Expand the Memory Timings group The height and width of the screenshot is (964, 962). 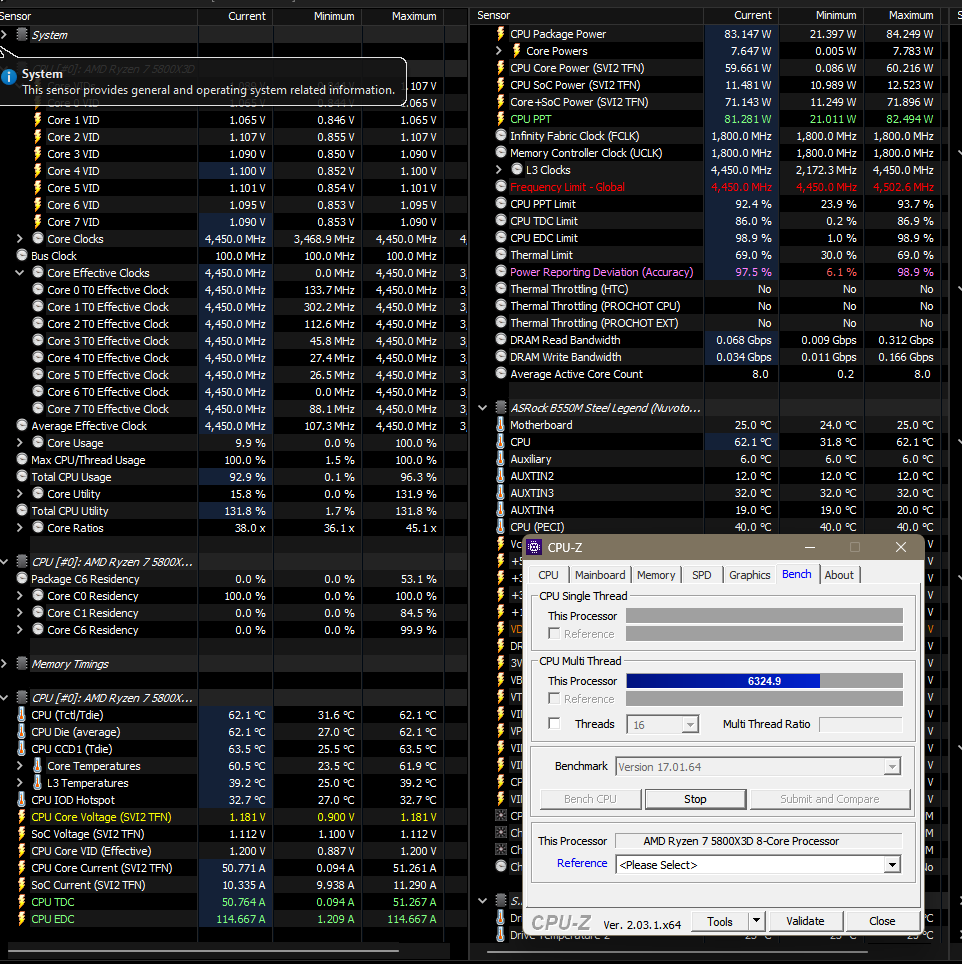[4, 663]
